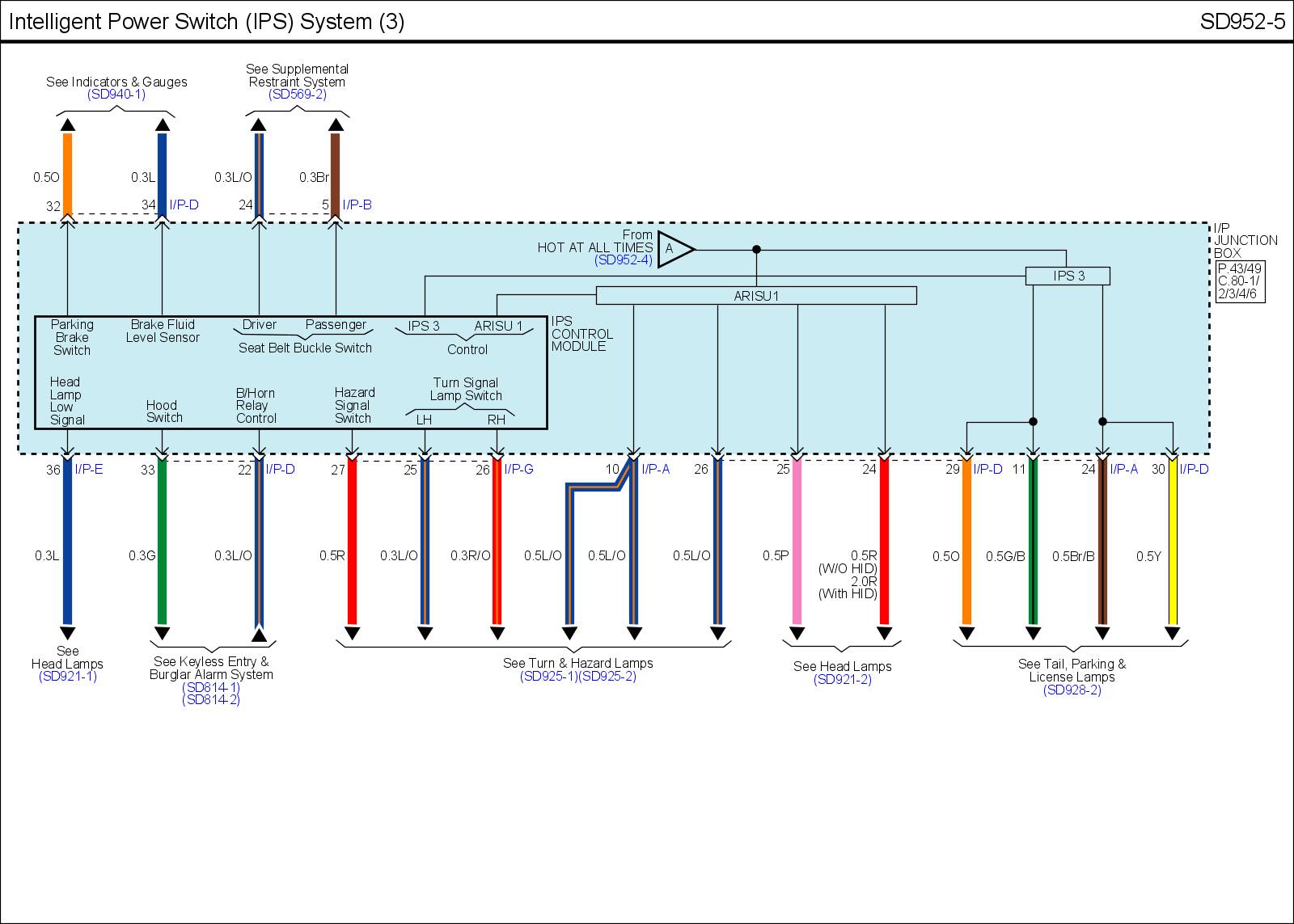Open the SD921-2 Head Lamps reference
This screenshot has height=924, width=1294.
click(843, 680)
